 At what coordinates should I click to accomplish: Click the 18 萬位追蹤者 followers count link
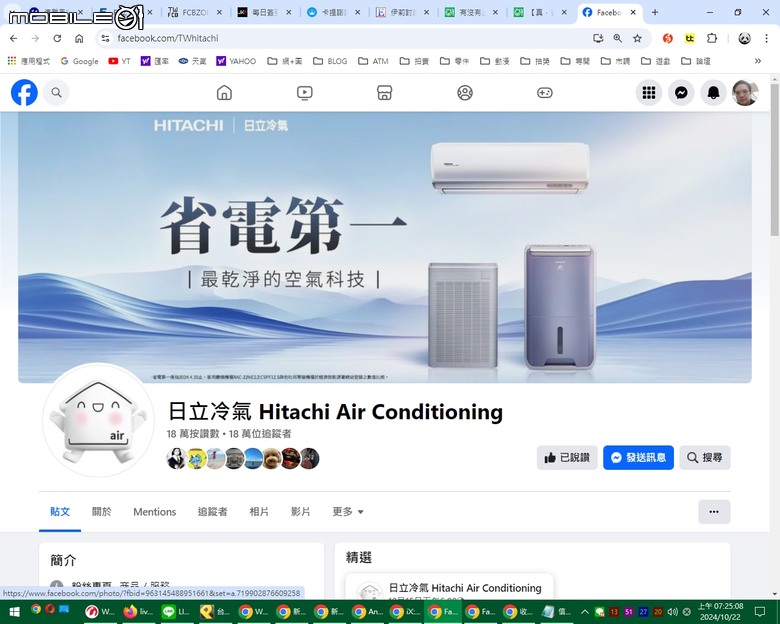[x=260, y=434]
